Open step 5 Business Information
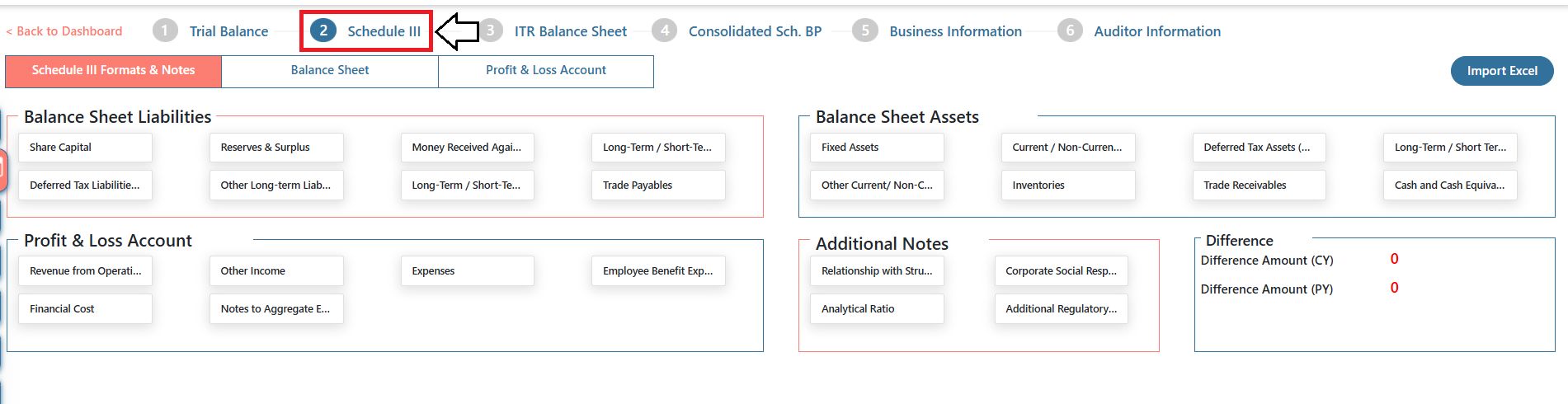 (955, 31)
